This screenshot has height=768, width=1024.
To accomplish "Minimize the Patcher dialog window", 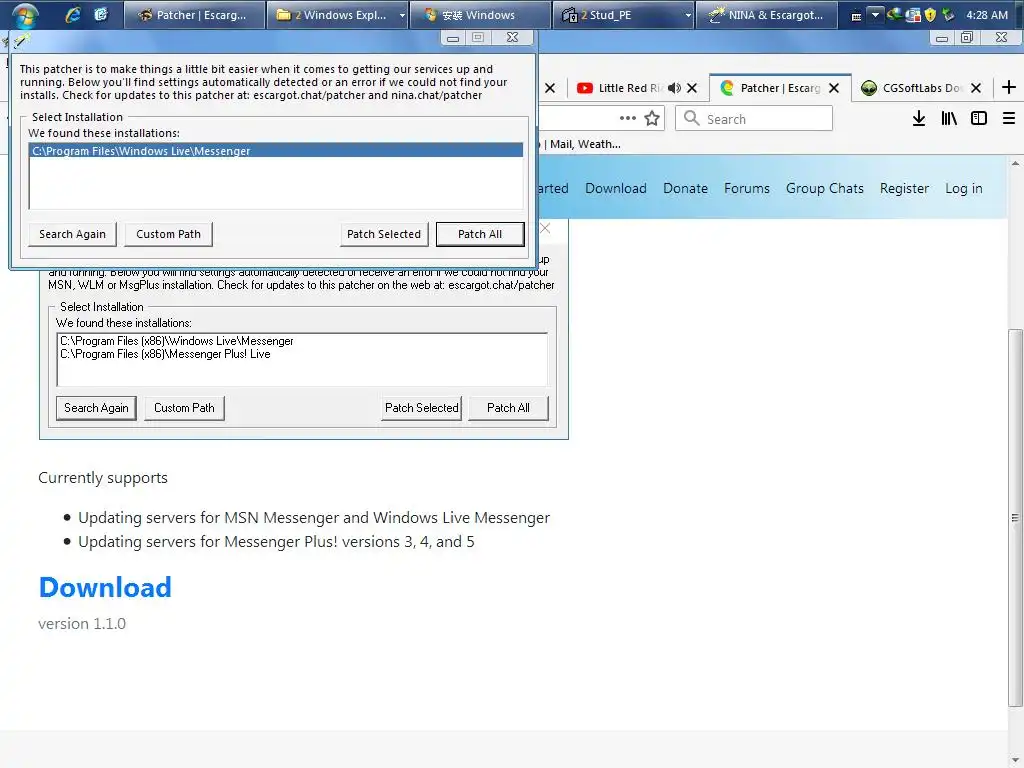I will pos(453,38).
